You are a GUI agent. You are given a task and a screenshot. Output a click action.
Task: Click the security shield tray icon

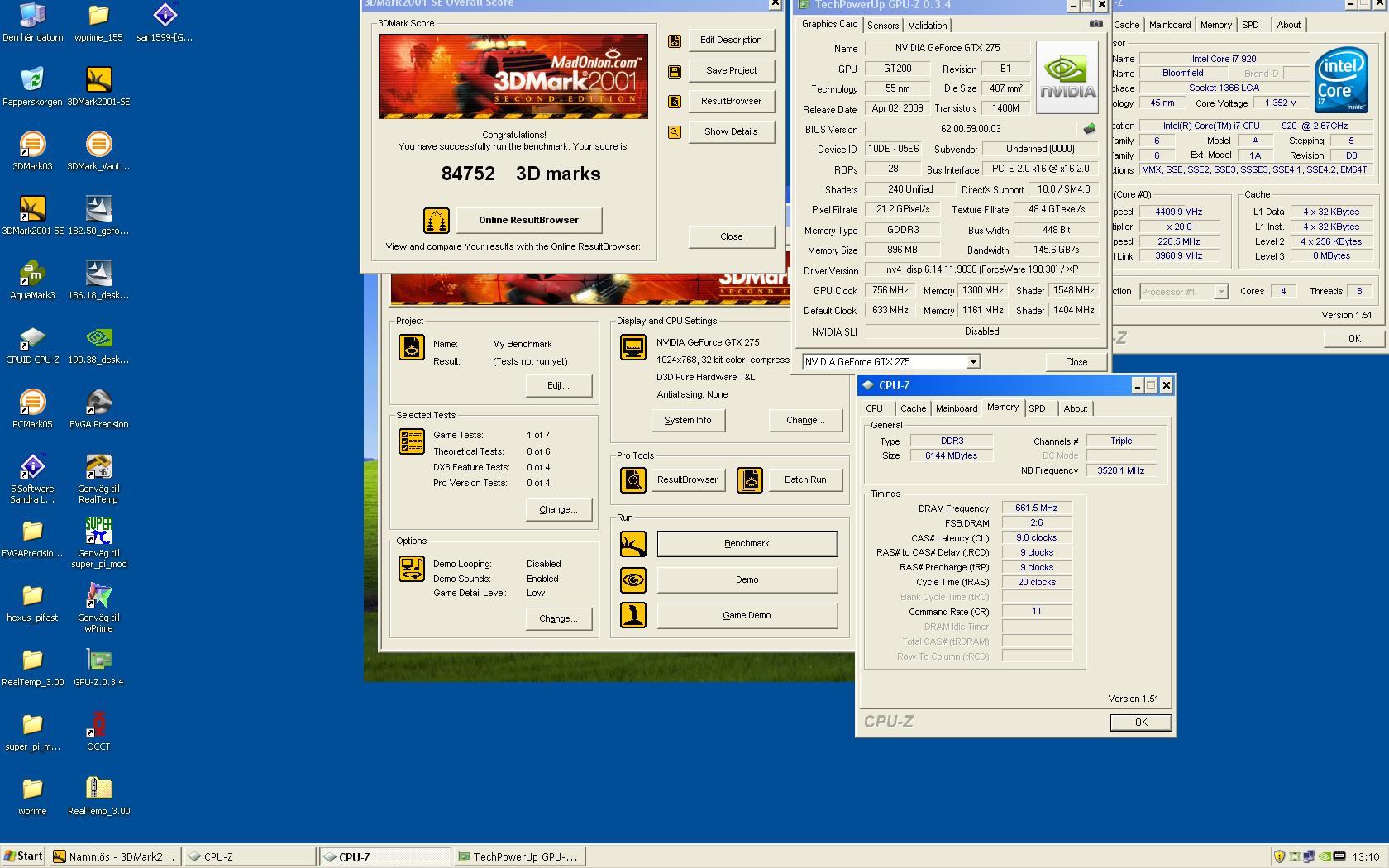tap(1279, 856)
